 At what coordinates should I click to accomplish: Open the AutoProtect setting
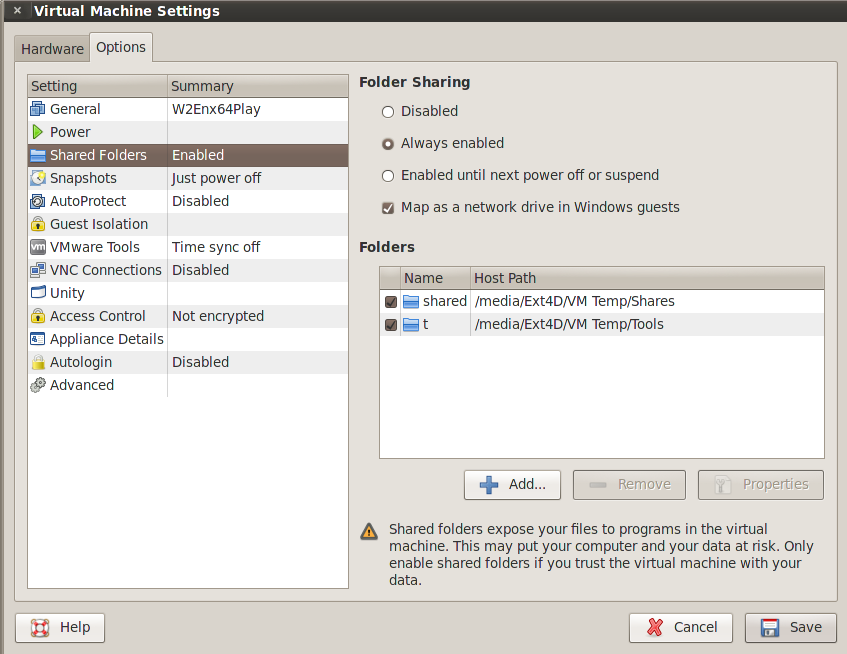188,201
